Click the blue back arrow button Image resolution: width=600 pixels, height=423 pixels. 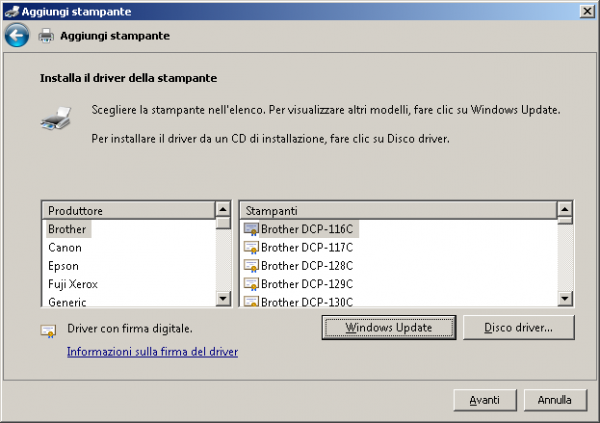pos(16,36)
